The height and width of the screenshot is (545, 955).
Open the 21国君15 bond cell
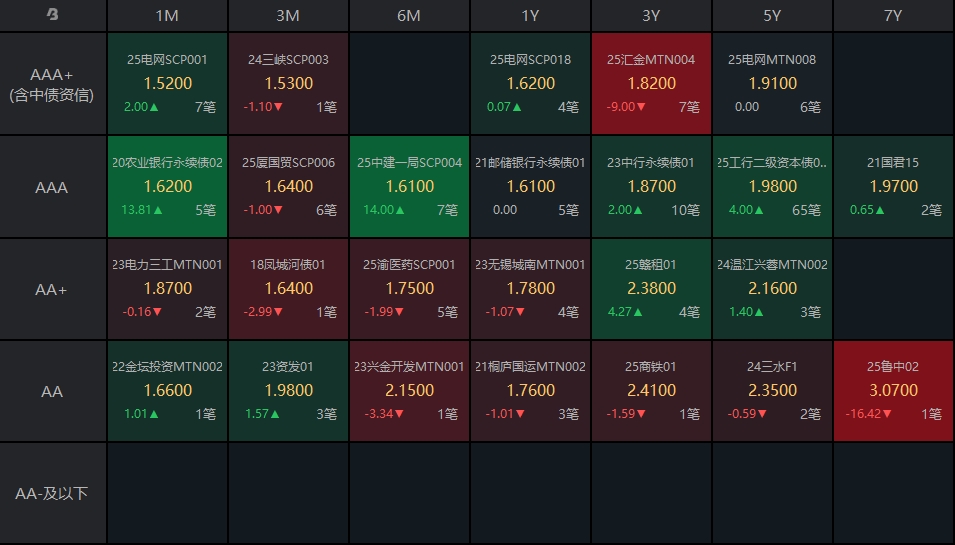pos(893,186)
